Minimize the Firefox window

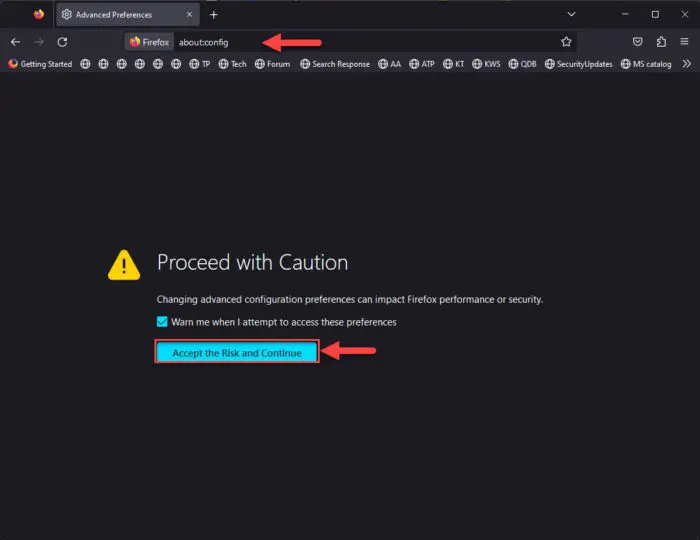point(625,14)
